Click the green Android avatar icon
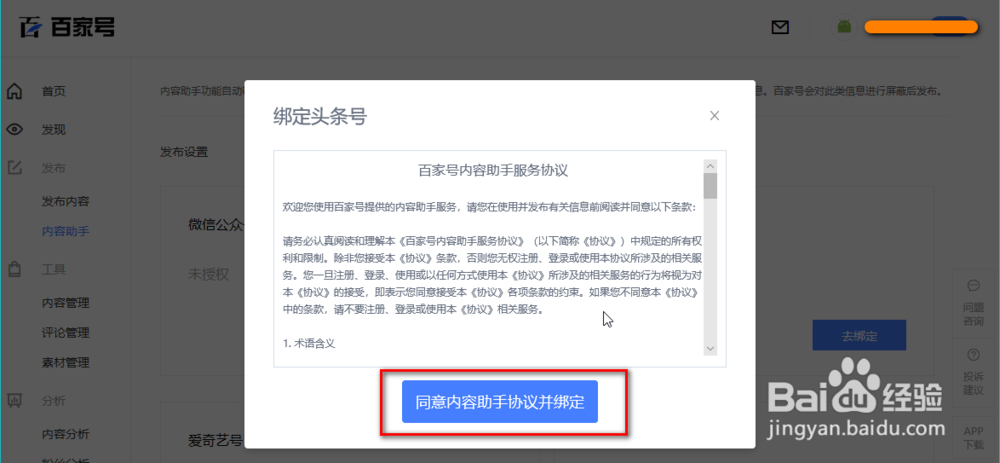Image resolution: width=1000 pixels, height=463 pixels. coord(844,27)
